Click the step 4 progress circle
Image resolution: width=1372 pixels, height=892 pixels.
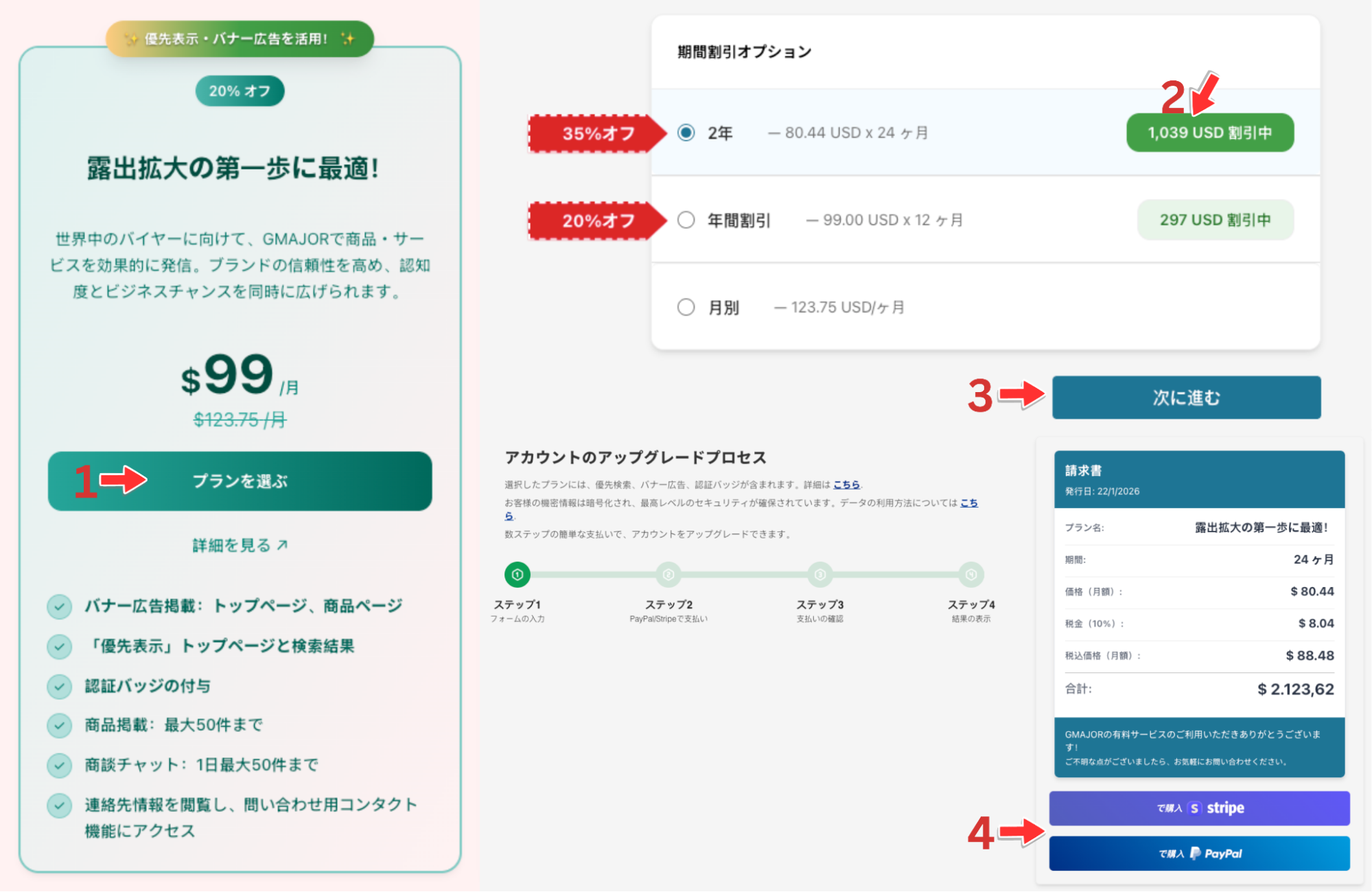coord(970,574)
